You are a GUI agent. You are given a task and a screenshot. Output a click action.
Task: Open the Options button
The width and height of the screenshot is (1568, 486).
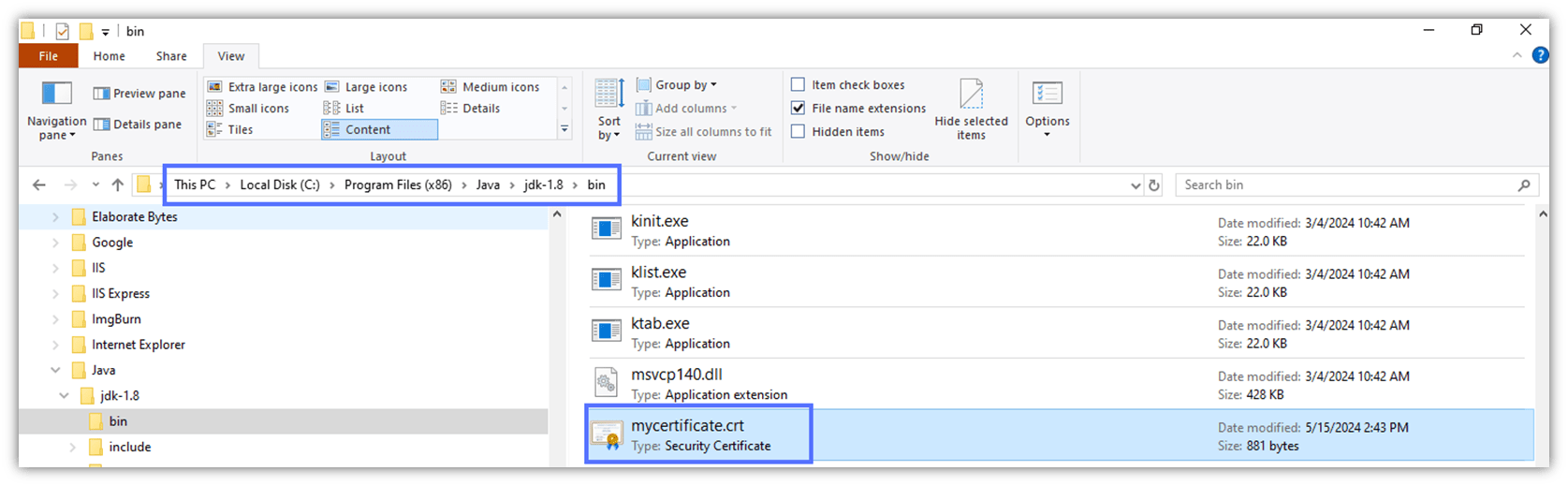tap(1047, 110)
